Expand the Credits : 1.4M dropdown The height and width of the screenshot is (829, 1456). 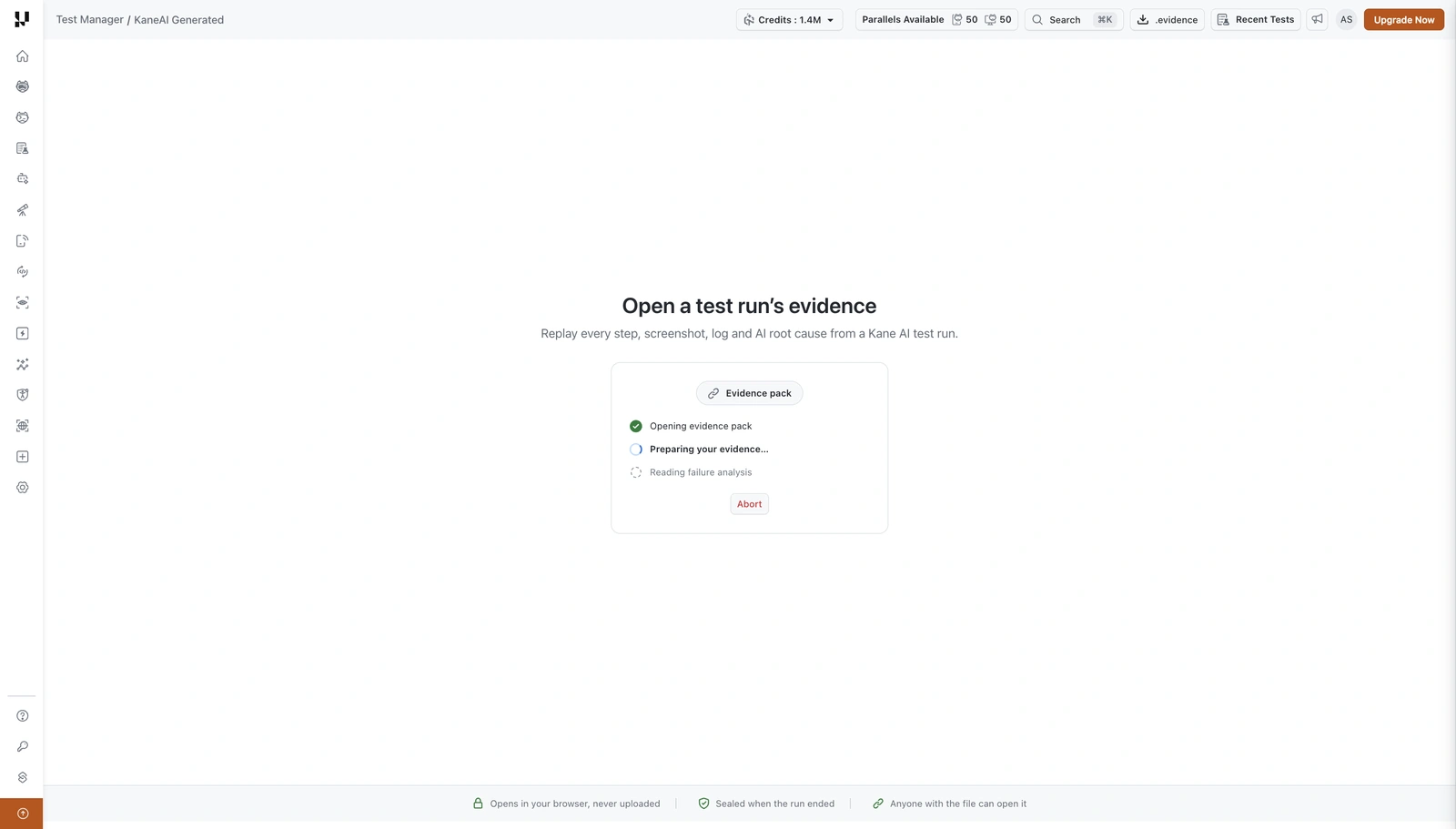point(789,19)
